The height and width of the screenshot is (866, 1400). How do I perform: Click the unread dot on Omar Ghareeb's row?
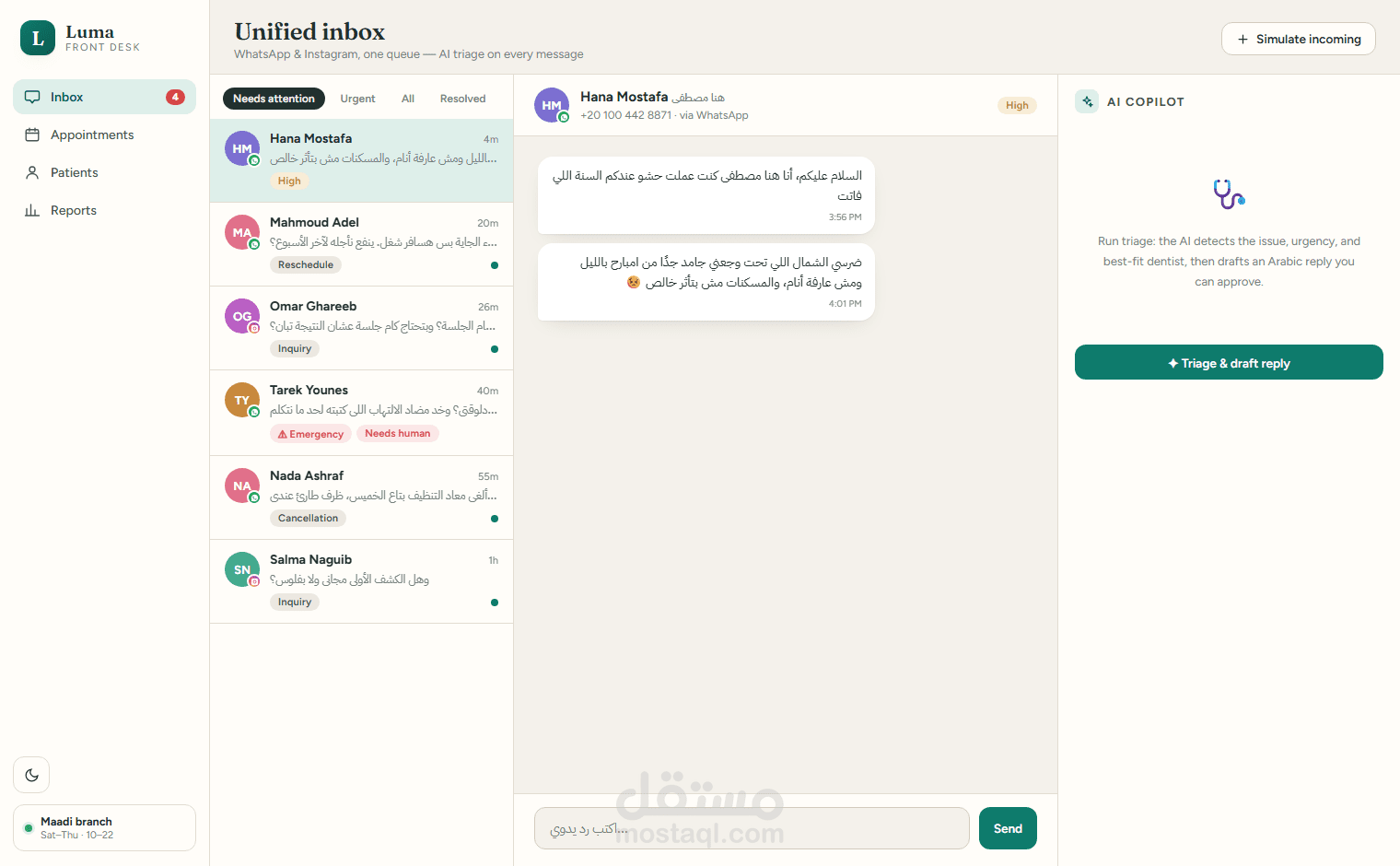(495, 349)
